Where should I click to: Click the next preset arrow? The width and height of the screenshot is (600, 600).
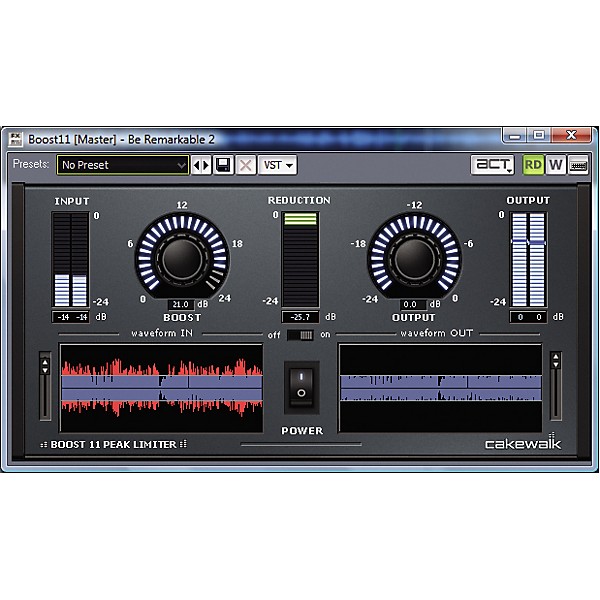(x=206, y=165)
